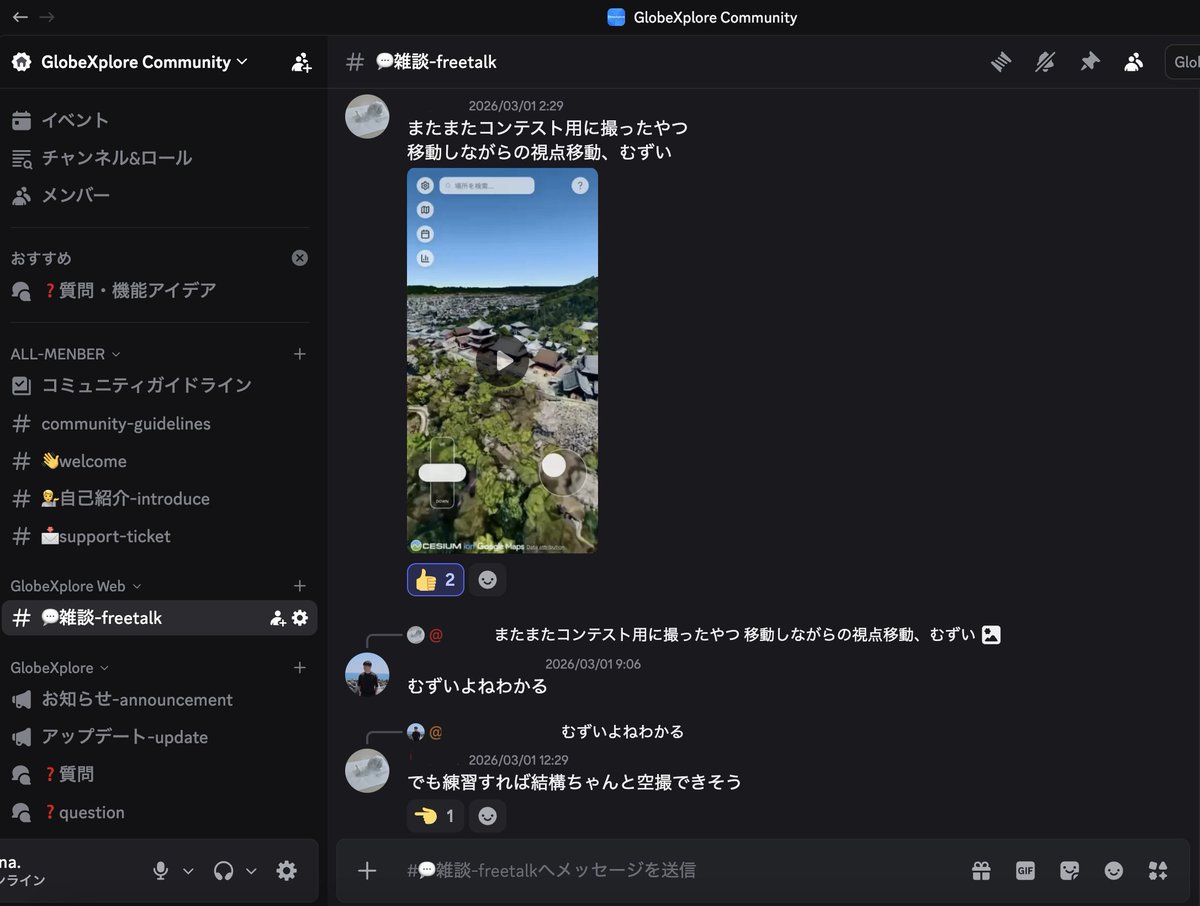Play the embedded video

[x=502, y=361]
